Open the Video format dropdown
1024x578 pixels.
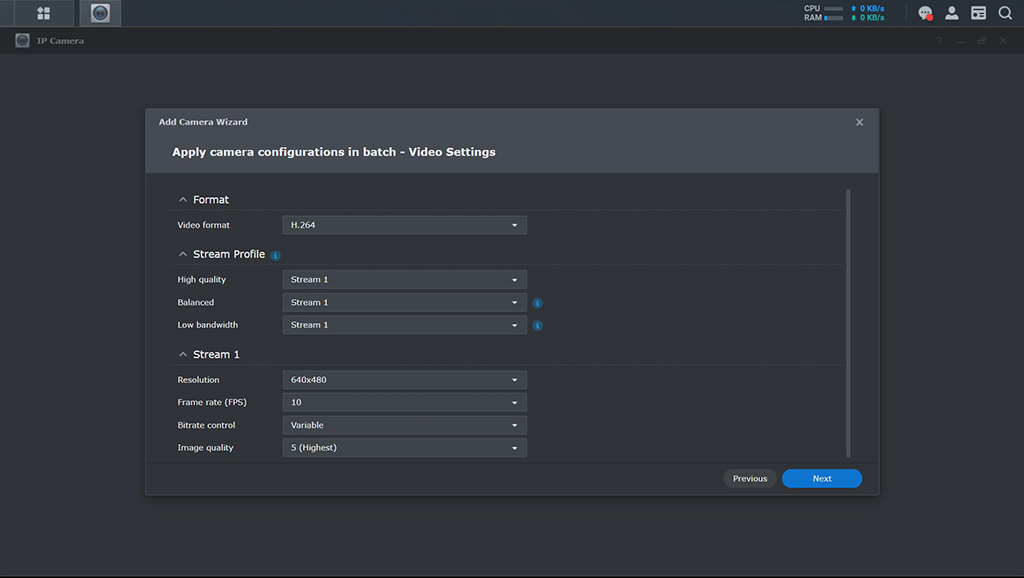[x=404, y=225]
